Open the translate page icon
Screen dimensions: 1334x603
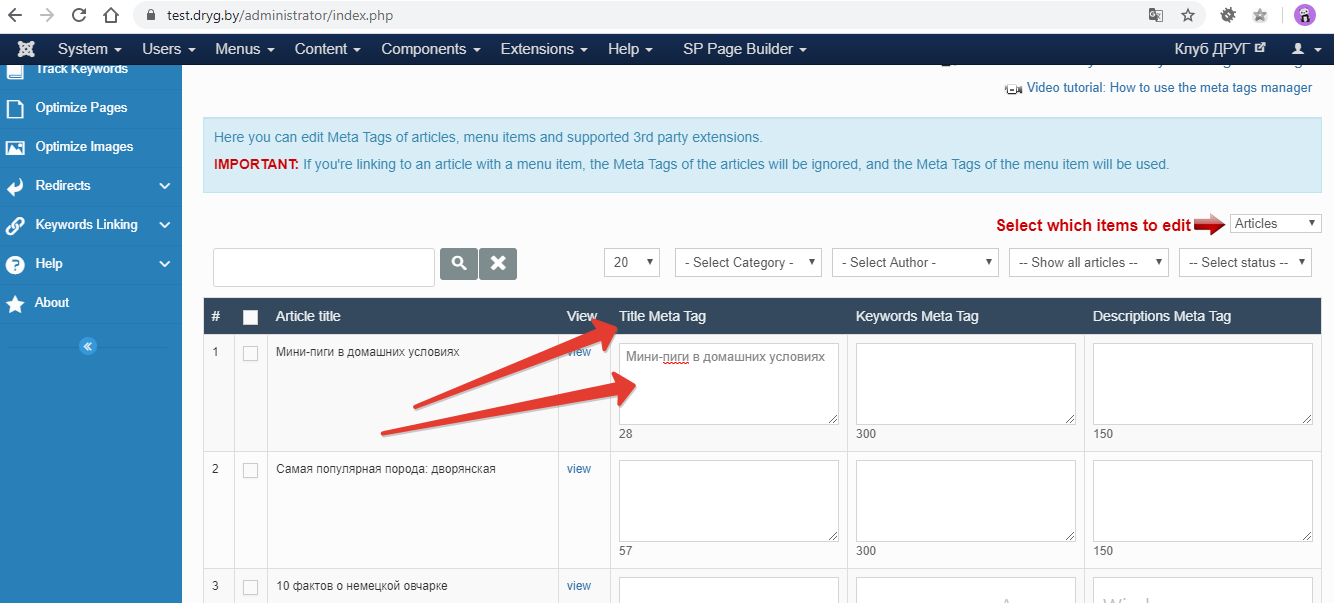coord(1156,15)
